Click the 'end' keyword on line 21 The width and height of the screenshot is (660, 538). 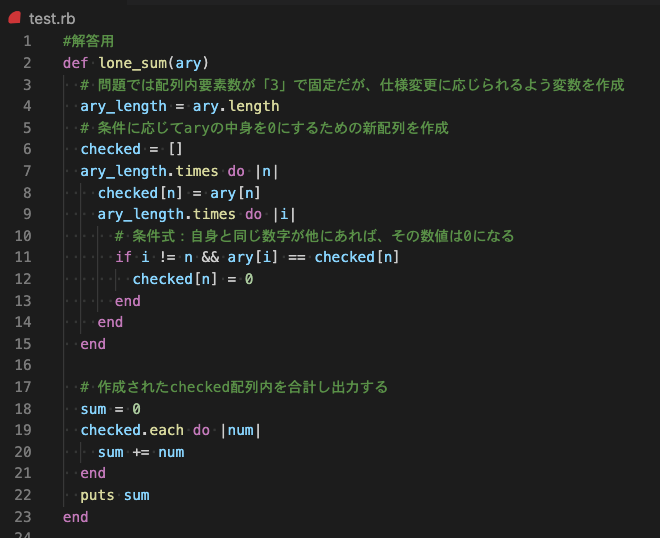[x=93, y=473]
